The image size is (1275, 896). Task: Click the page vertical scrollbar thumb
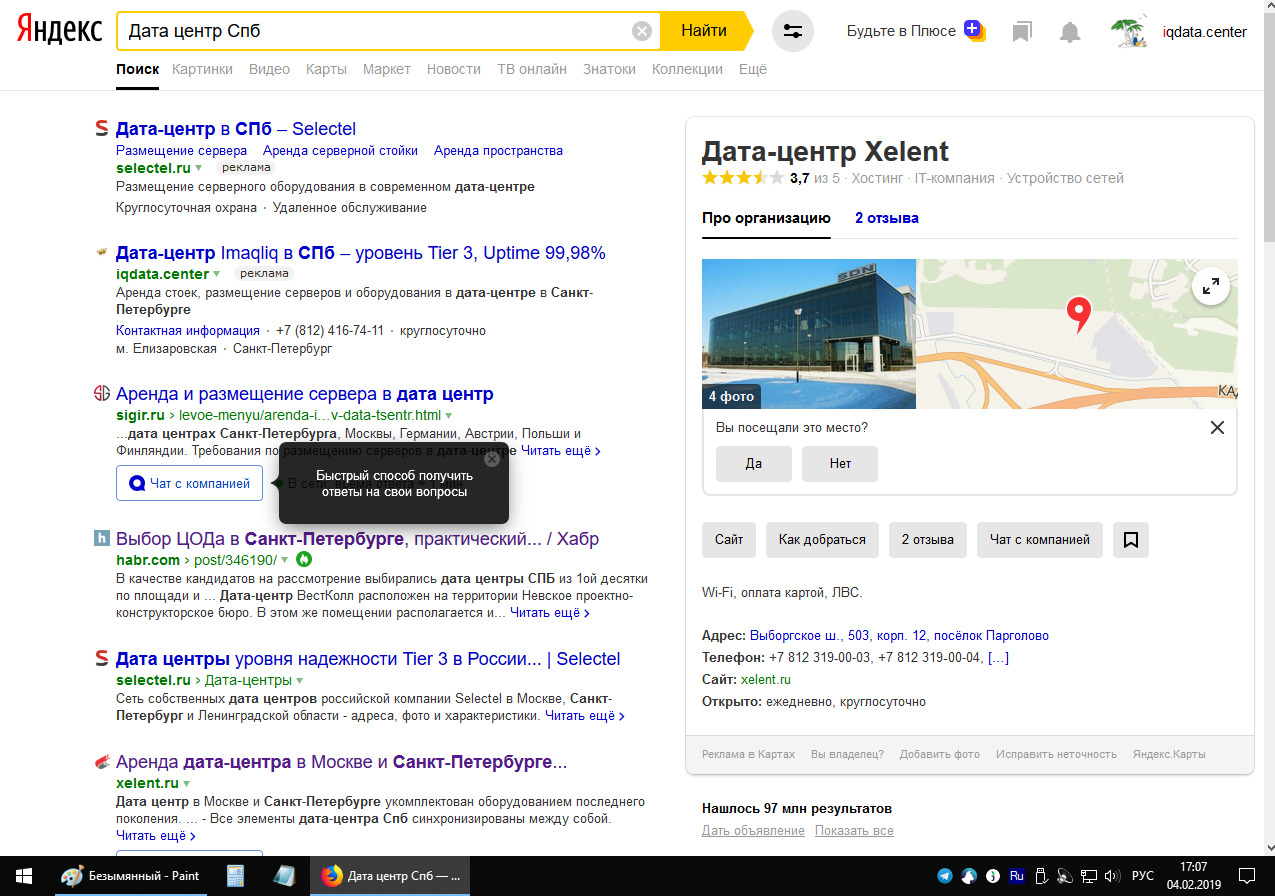pyautogui.click(x=1269, y=127)
